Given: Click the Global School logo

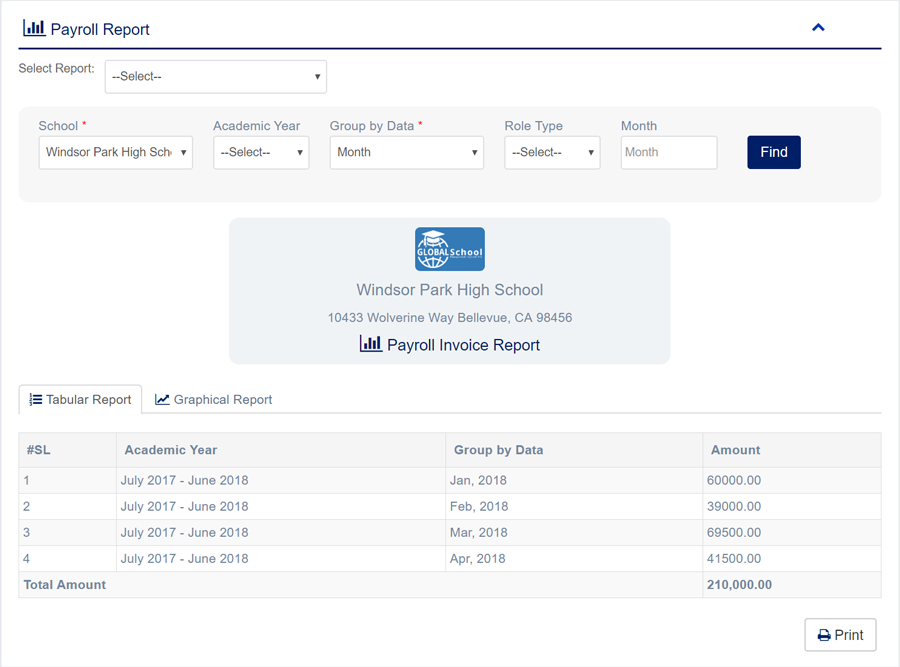Looking at the screenshot, I should click(450, 249).
